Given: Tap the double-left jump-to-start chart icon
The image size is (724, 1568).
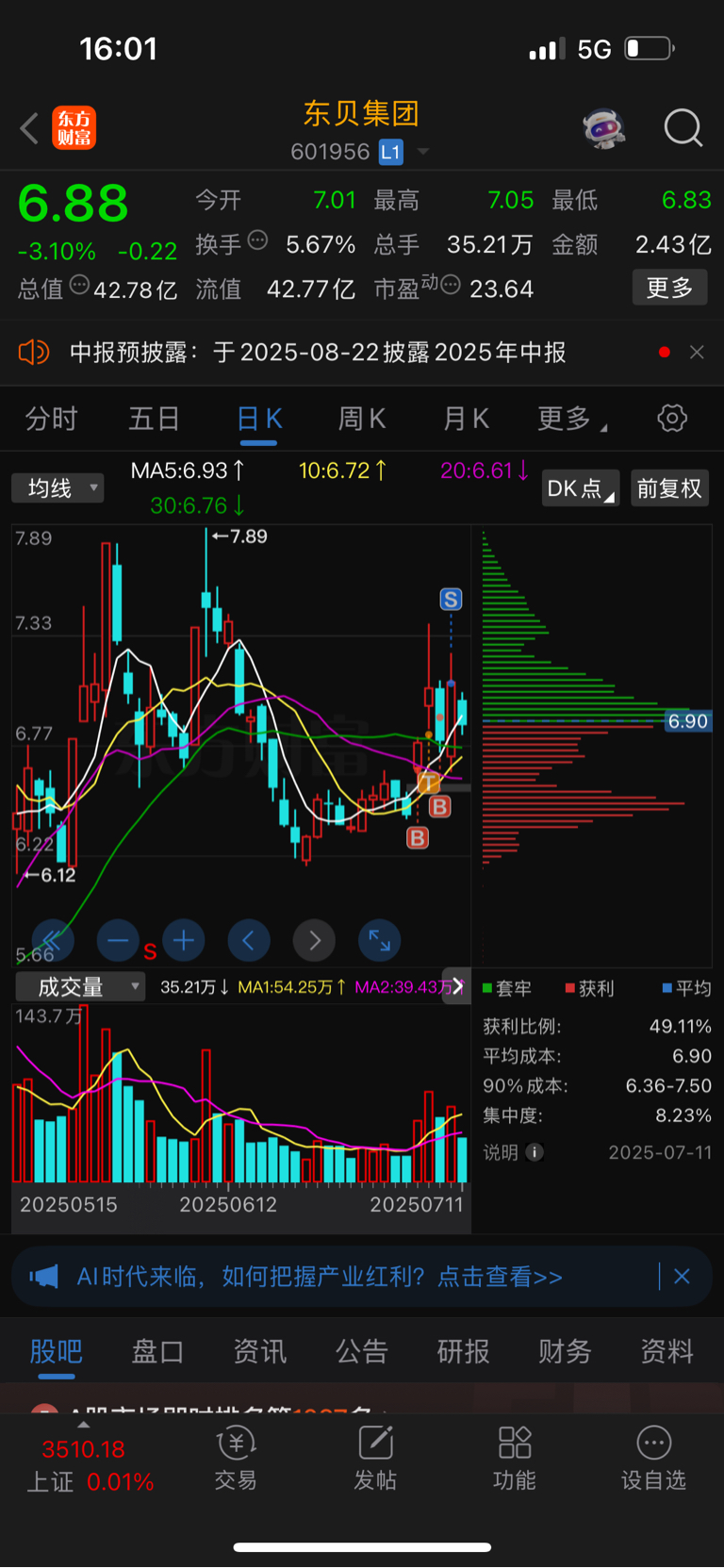Looking at the screenshot, I should [53, 940].
